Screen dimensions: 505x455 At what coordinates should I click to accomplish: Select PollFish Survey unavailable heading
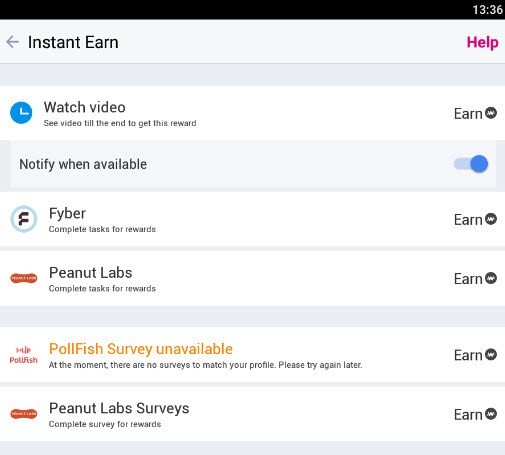coord(141,349)
